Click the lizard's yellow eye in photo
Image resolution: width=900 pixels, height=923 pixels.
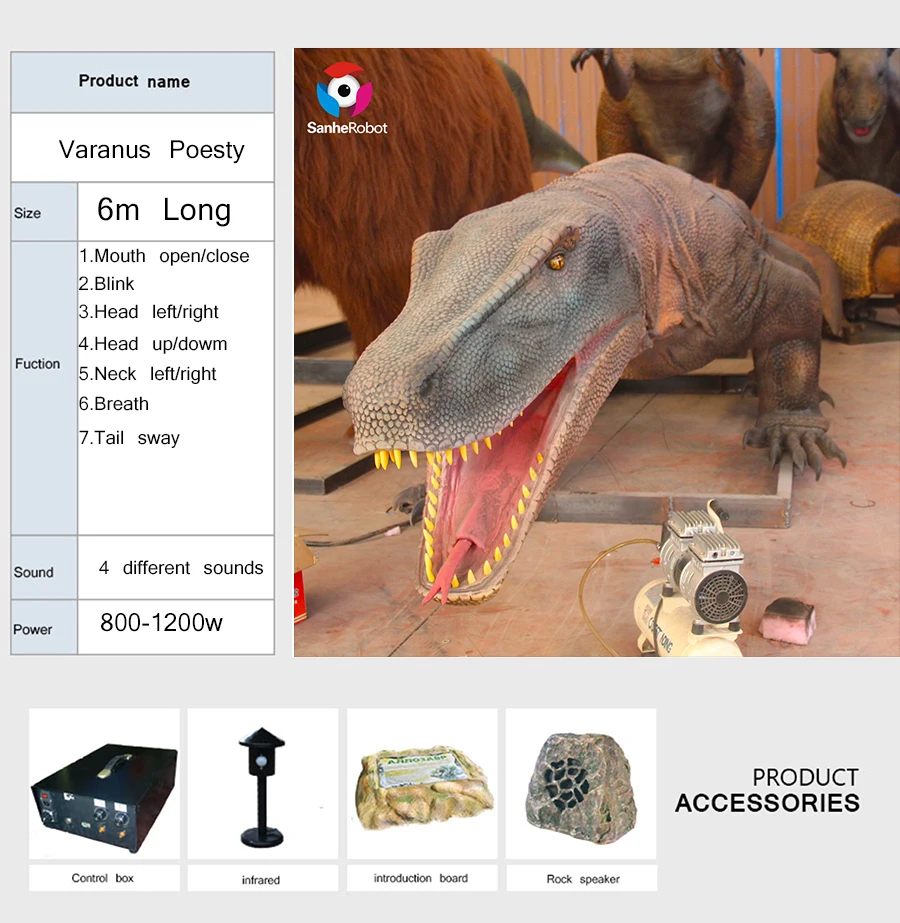pos(556,262)
